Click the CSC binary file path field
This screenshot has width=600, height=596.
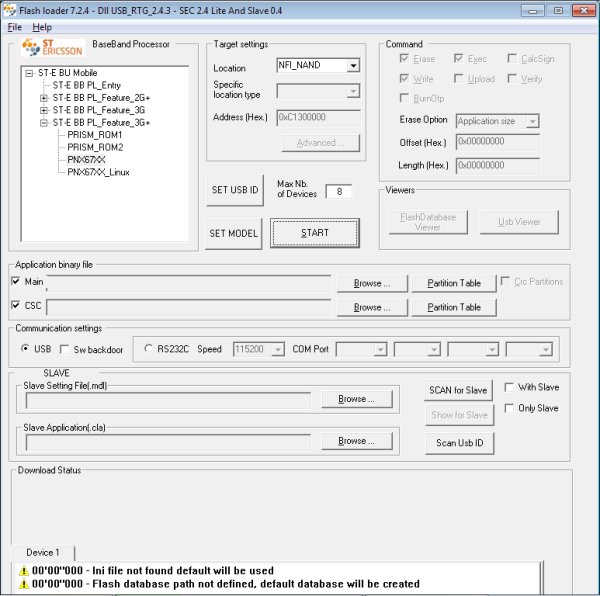tap(189, 308)
